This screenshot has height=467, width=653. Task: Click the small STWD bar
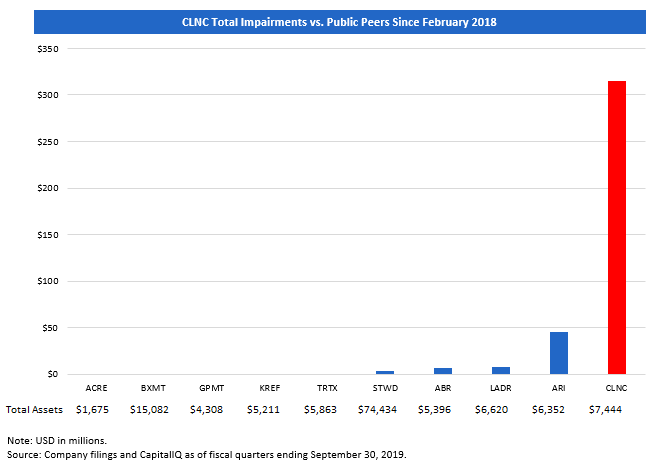coord(385,372)
